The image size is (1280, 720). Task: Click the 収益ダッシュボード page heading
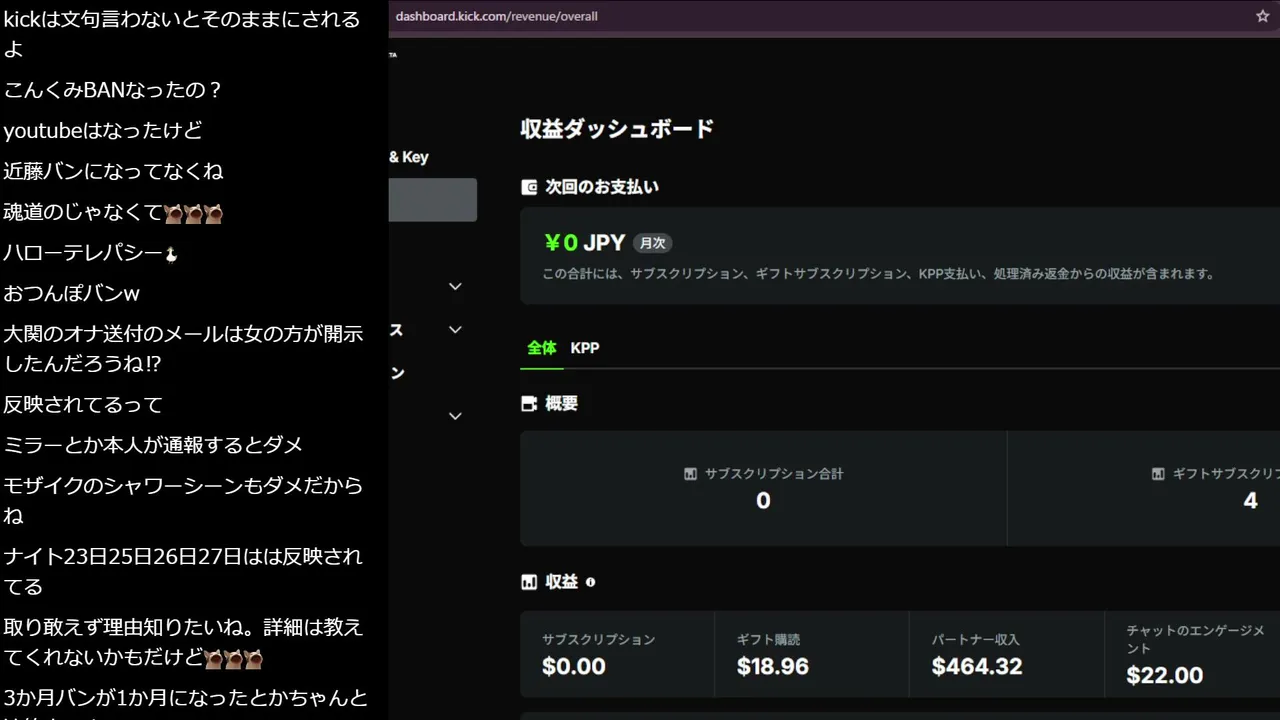pos(617,129)
